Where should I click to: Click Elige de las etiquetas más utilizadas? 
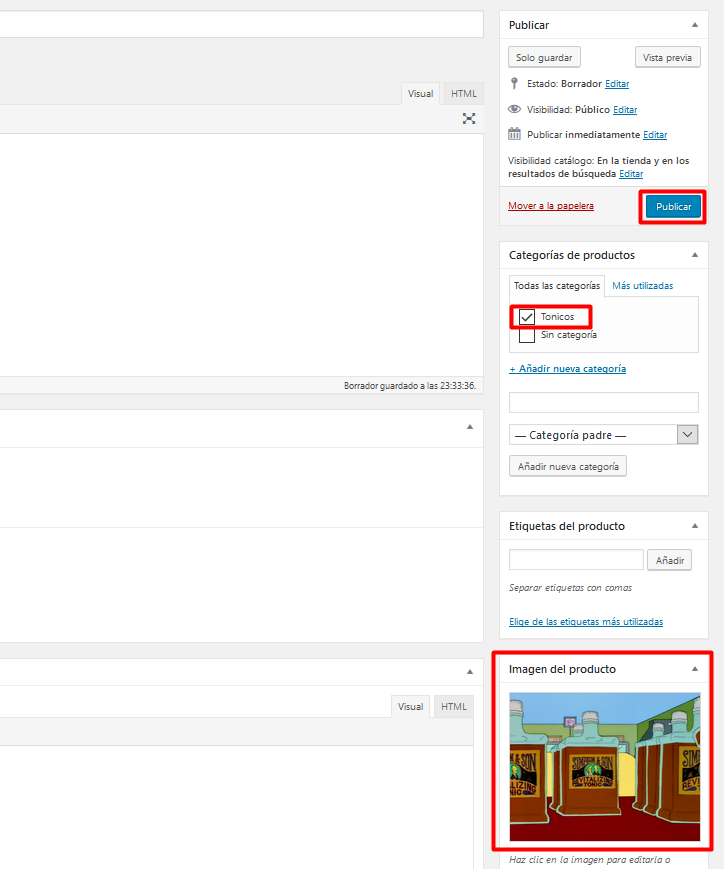tap(586, 622)
